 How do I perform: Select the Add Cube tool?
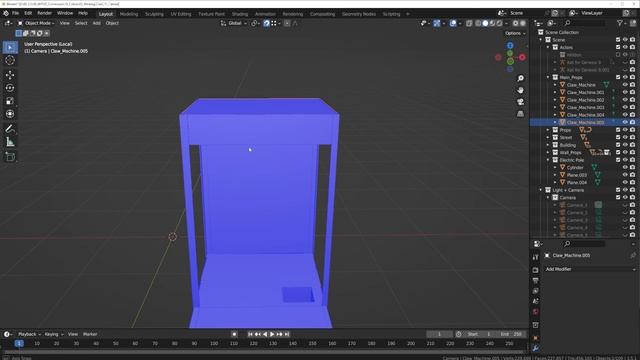(x=10, y=157)
